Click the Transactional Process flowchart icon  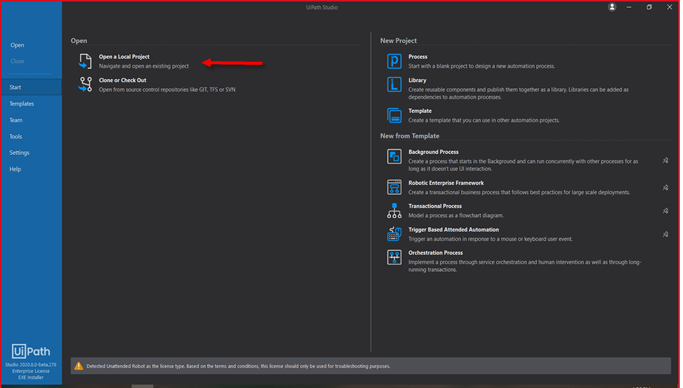tap(394, 211)
